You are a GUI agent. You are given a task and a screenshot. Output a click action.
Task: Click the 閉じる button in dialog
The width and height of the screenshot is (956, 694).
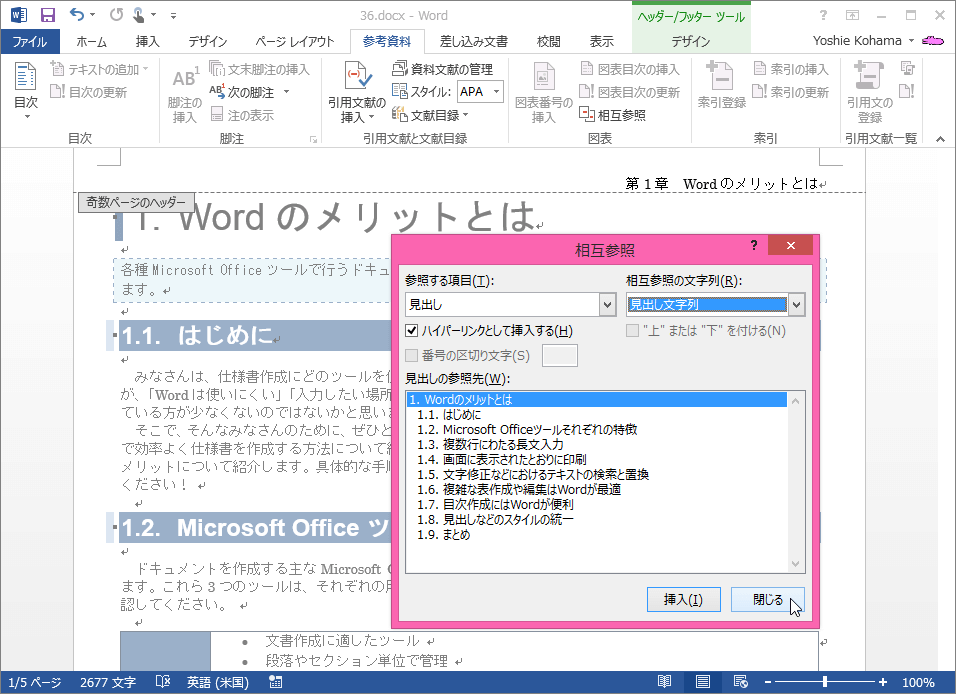point(768,599)
